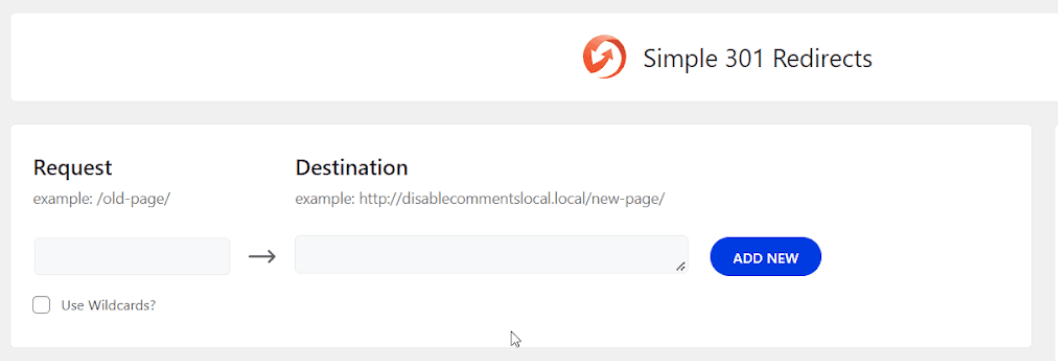
Task: Click the Request heading
Action: point(73,167)
